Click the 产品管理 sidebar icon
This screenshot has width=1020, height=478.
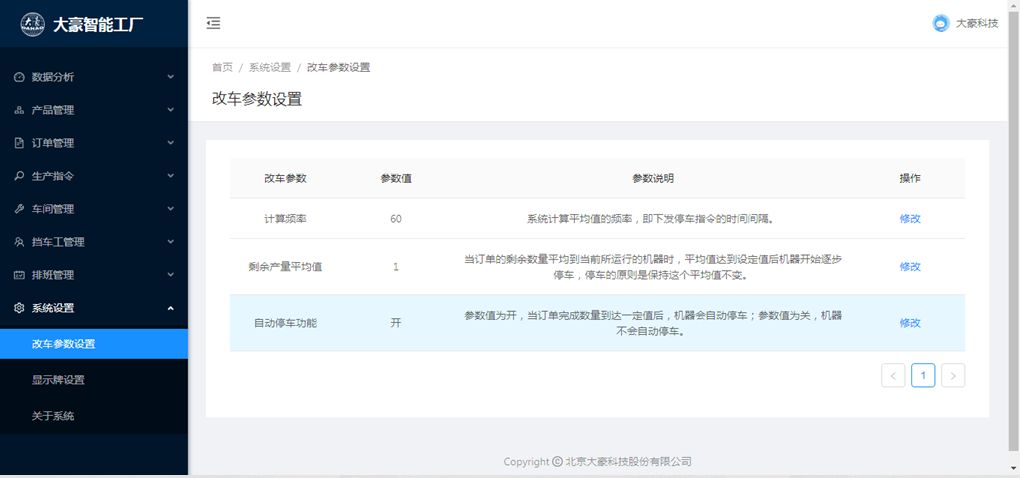point(19,110)
